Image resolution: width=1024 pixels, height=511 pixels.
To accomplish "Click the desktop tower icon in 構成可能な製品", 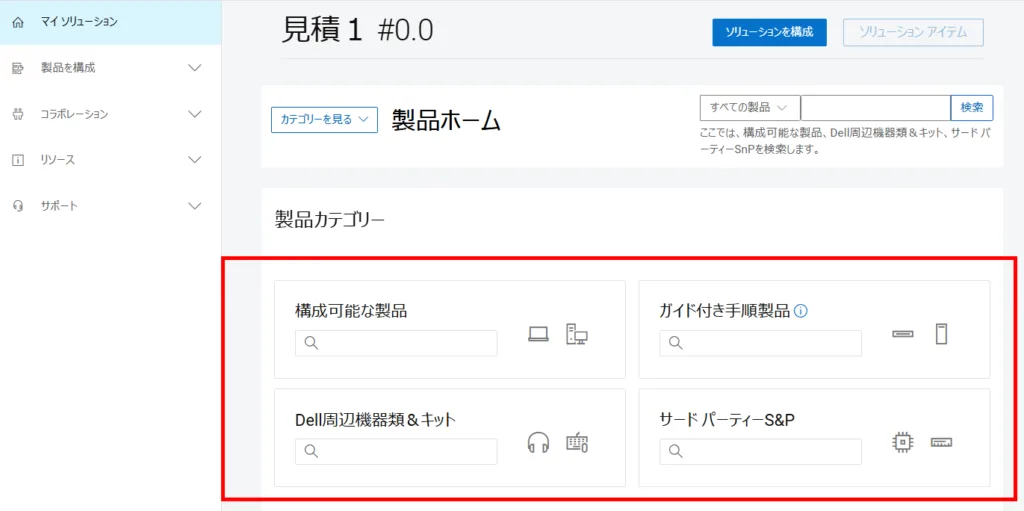I will coord(576,335).
